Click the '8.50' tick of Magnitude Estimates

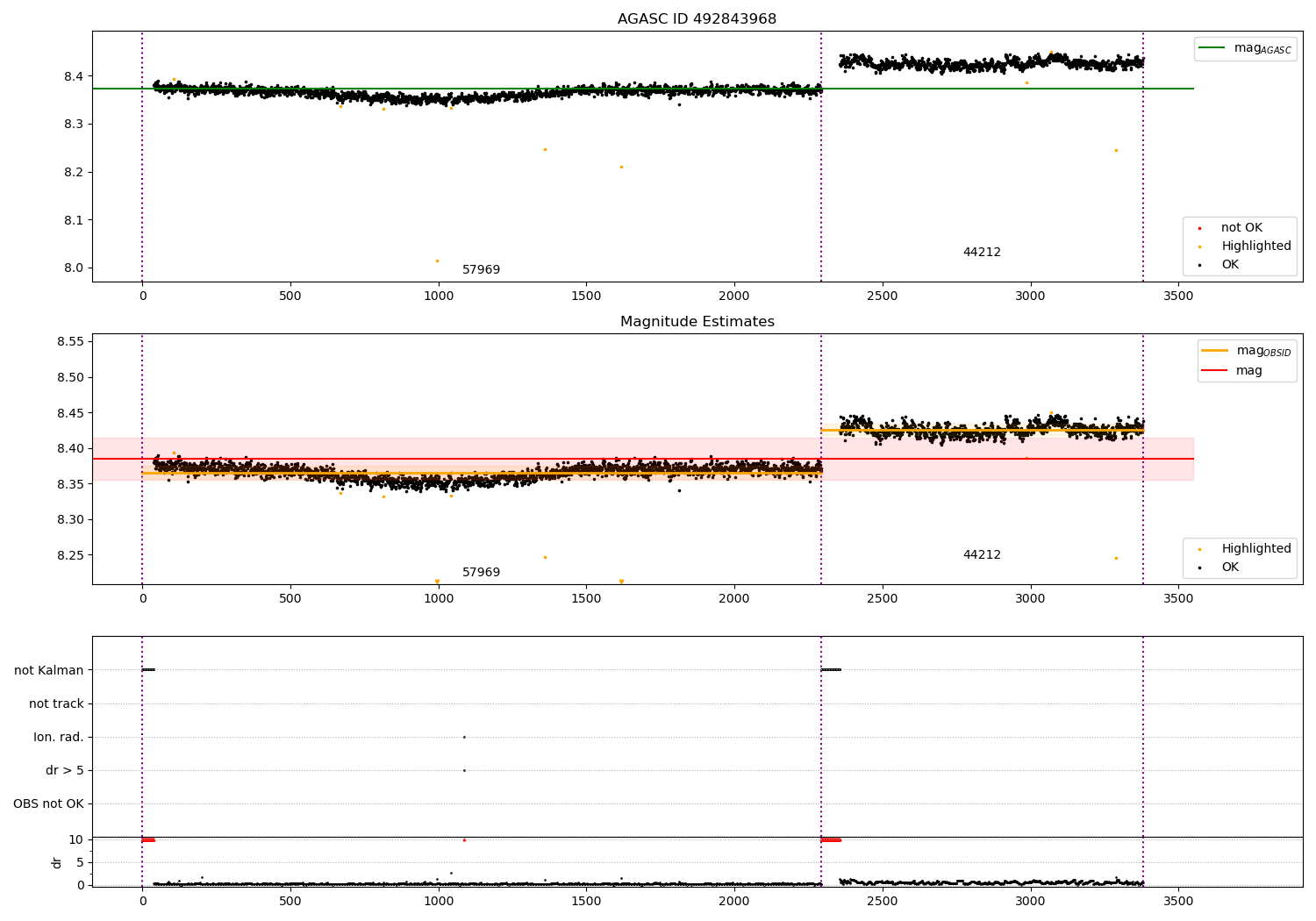[x=70, y=377]
